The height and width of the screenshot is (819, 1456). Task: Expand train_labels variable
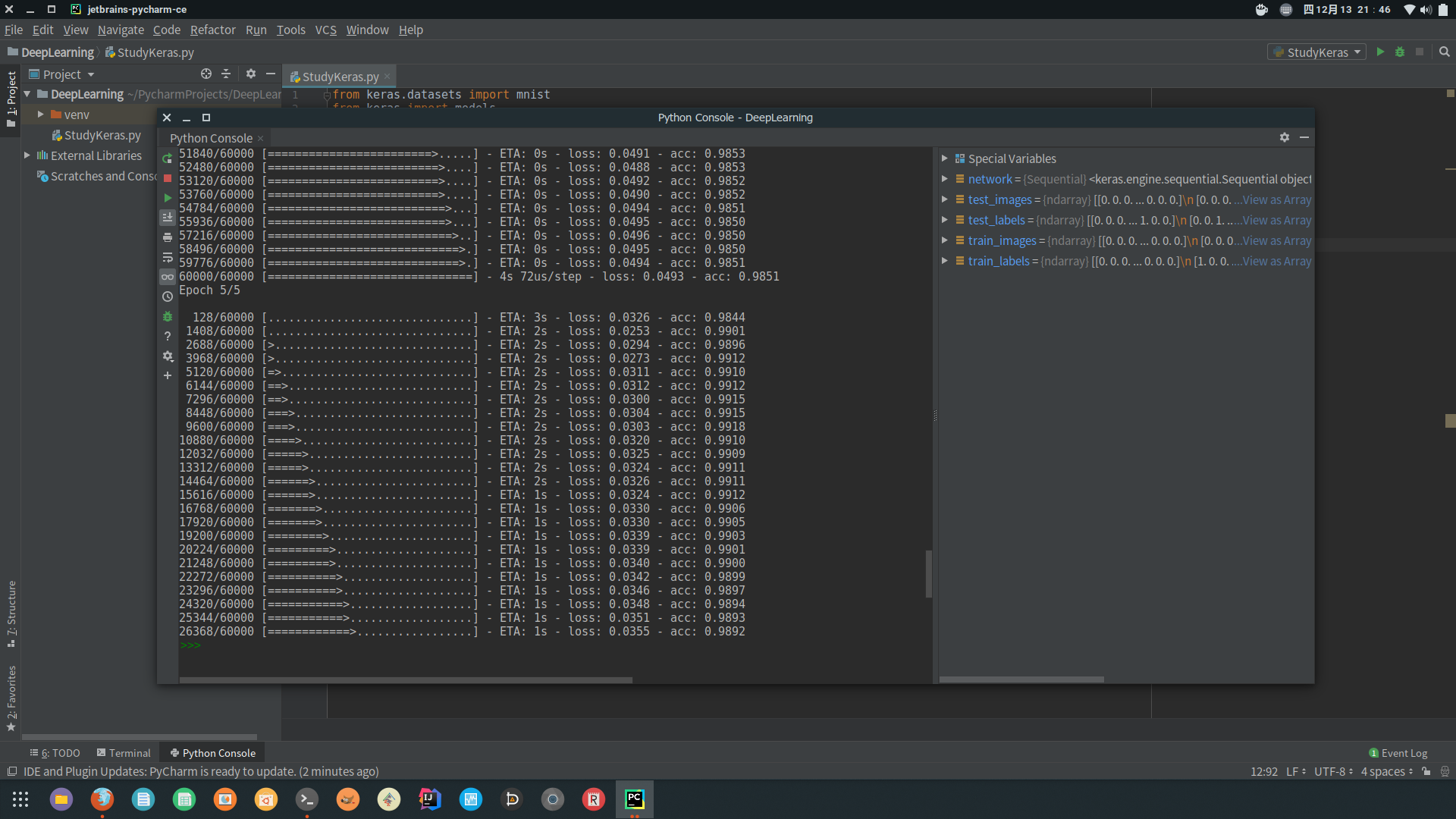(x=945, y=261)
